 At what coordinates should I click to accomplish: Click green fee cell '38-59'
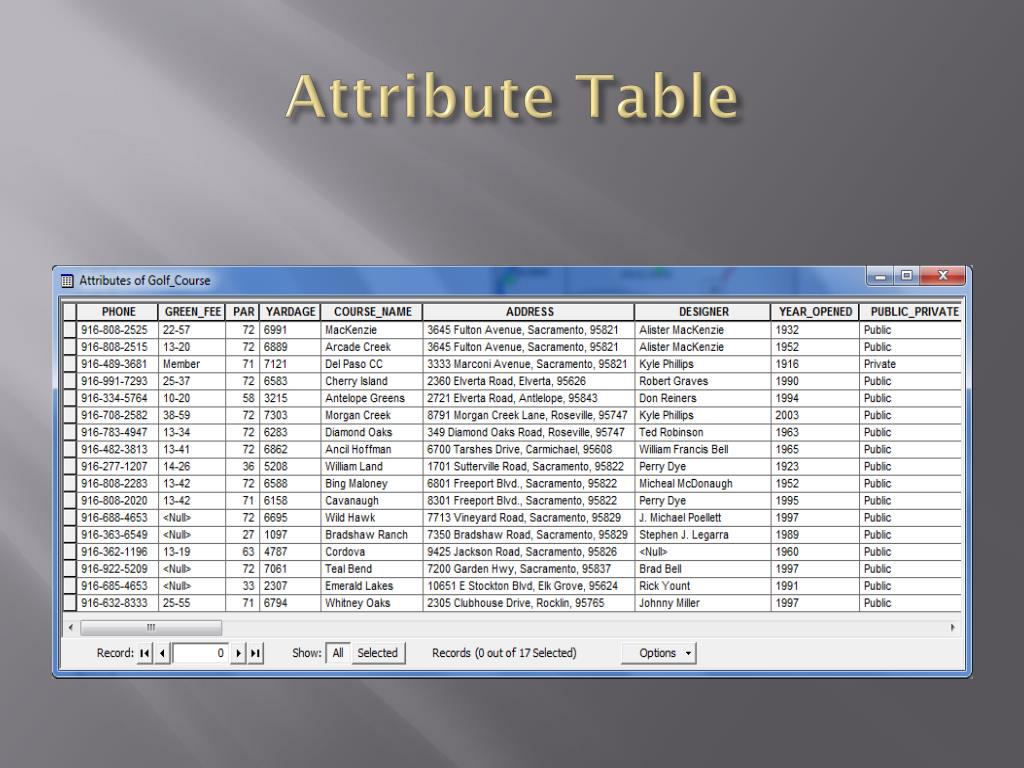(x=192, y=415)
